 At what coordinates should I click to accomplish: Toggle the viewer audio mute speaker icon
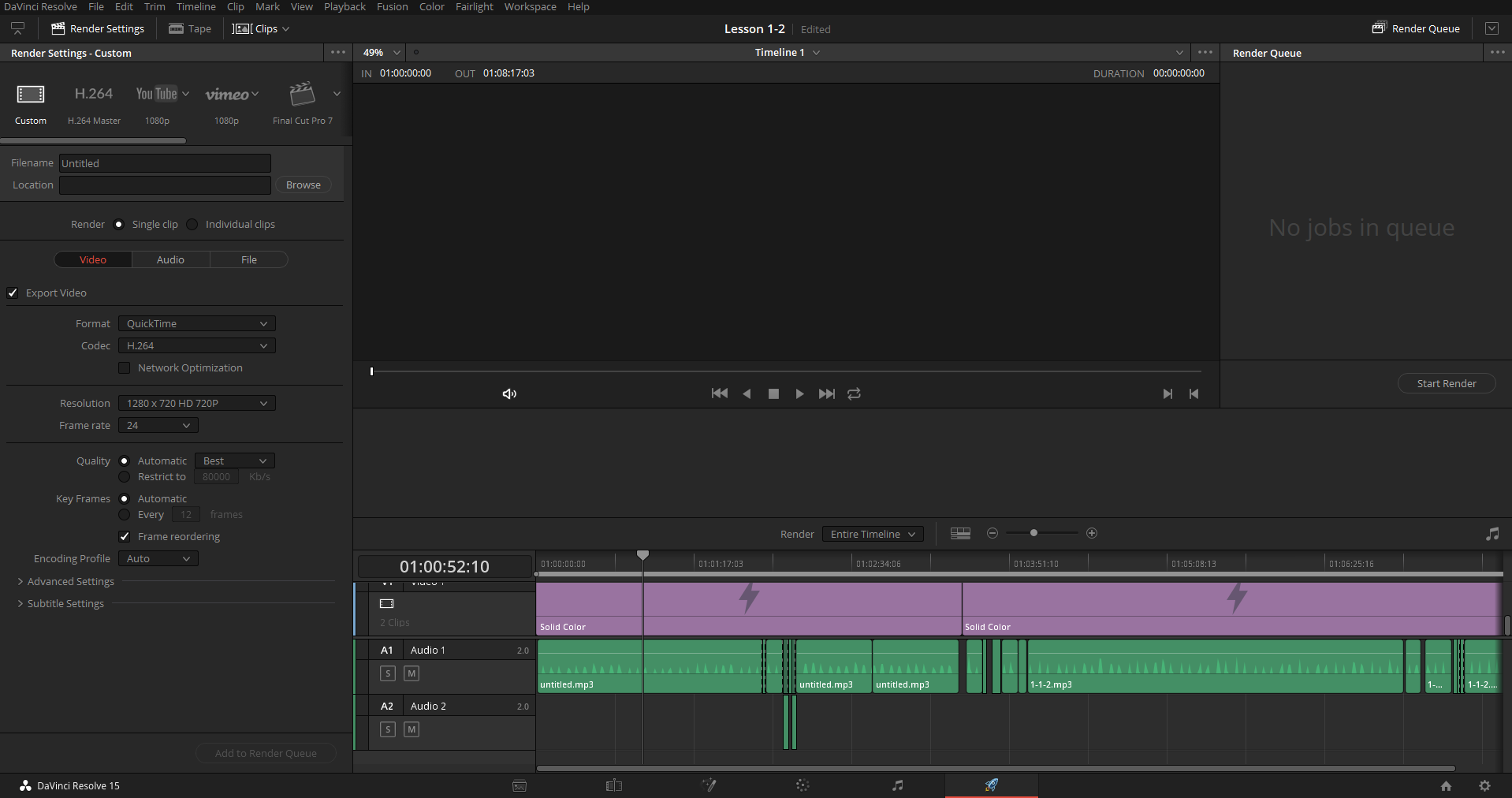[509, 393]
